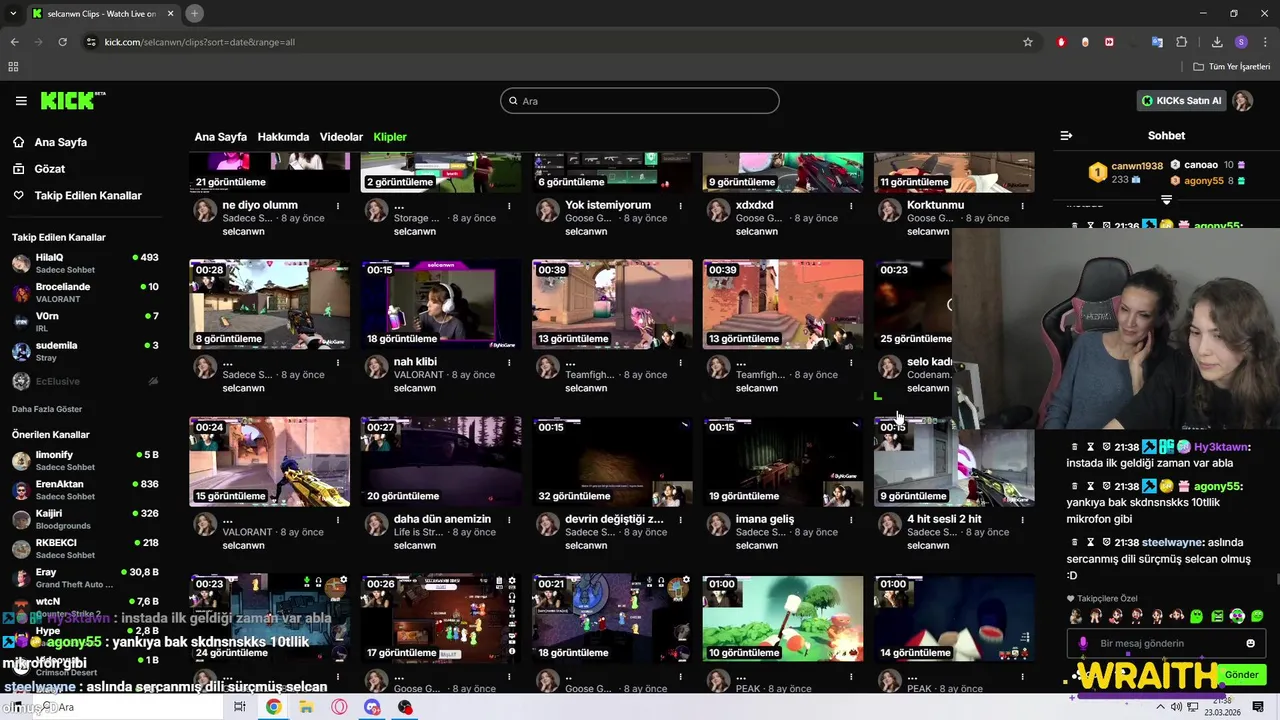Reload the page in Chrome
The width and height of the screenshot is (1280, 720).
click(x=62, y=42)
